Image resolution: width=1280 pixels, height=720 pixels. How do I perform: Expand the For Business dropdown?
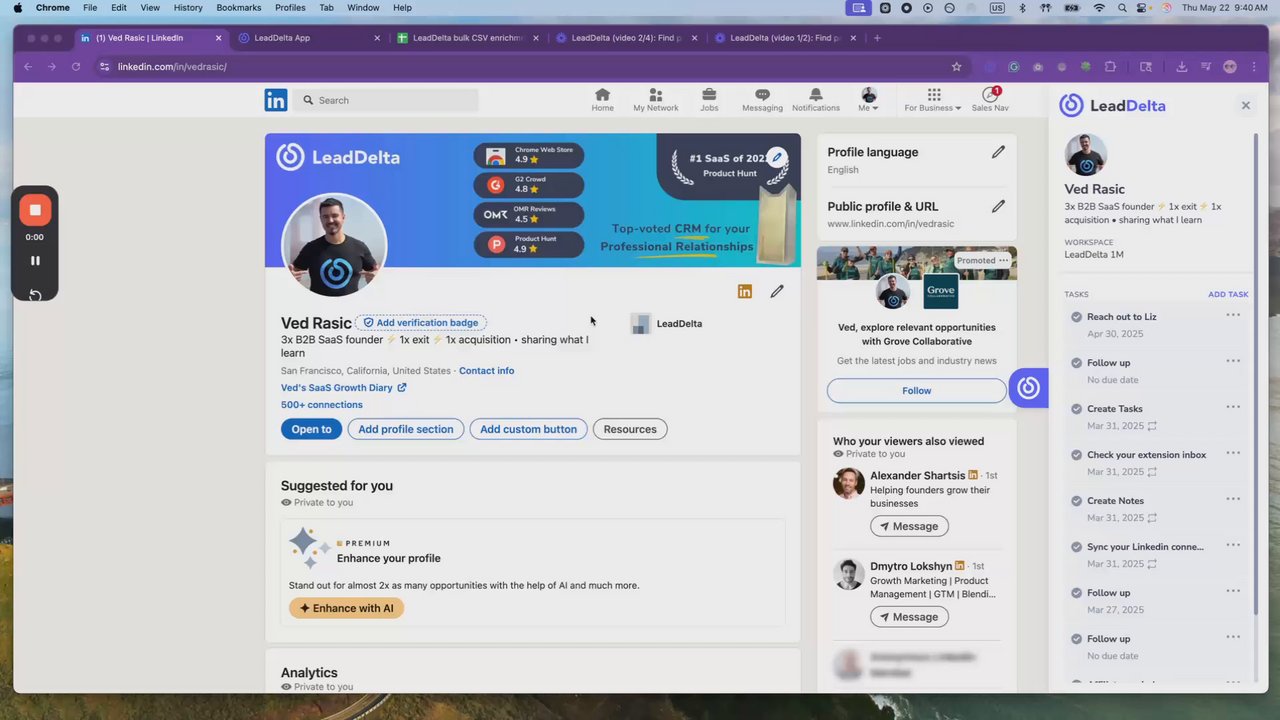933,100
